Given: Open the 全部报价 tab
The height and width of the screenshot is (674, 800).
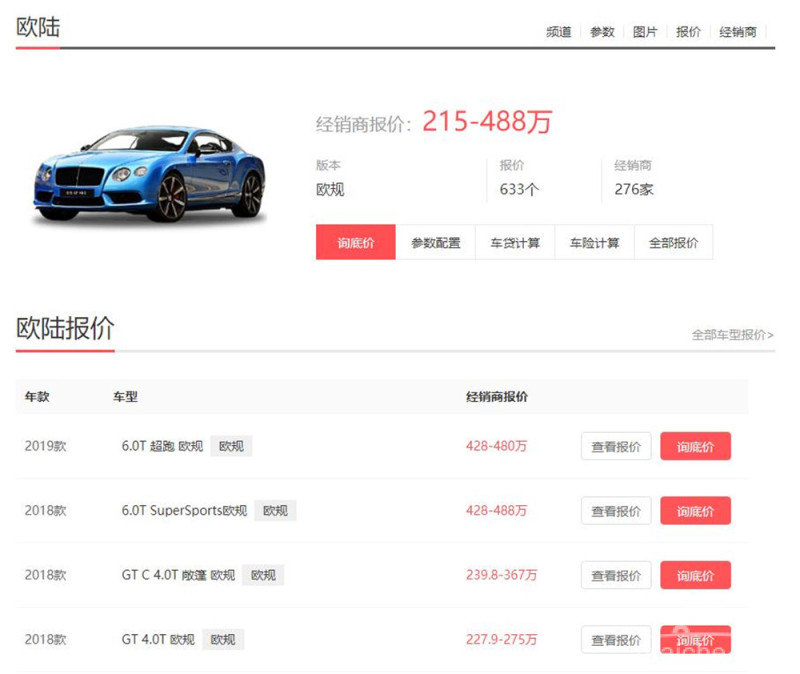Looking at the screenshot, I should 674,243.
